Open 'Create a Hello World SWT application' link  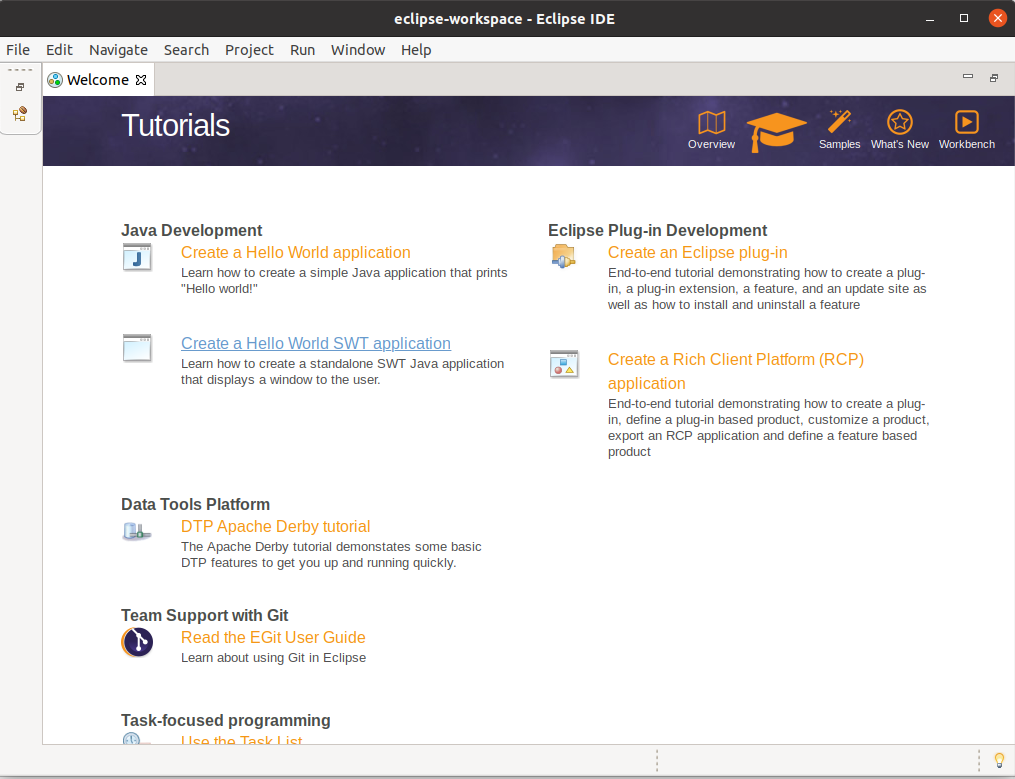[x=315, y=343]
